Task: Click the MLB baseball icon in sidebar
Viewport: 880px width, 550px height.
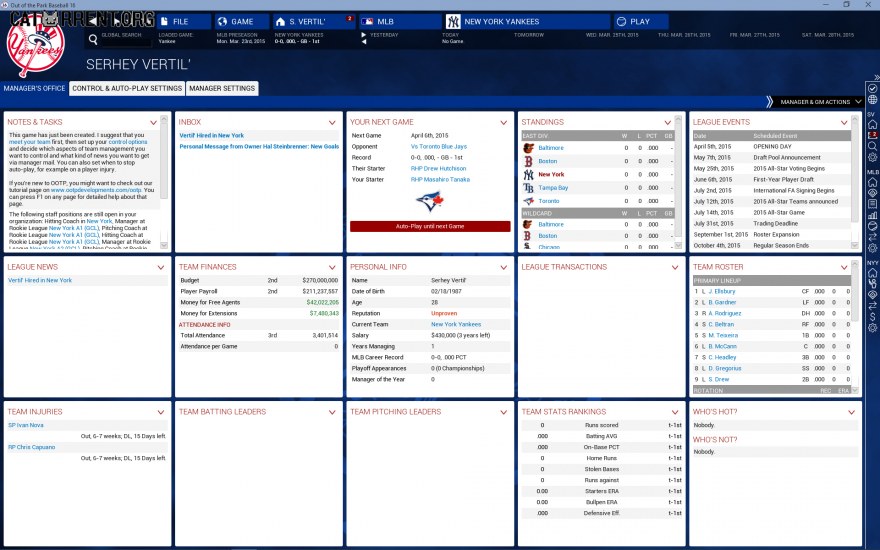Action: tap(872, 226)
